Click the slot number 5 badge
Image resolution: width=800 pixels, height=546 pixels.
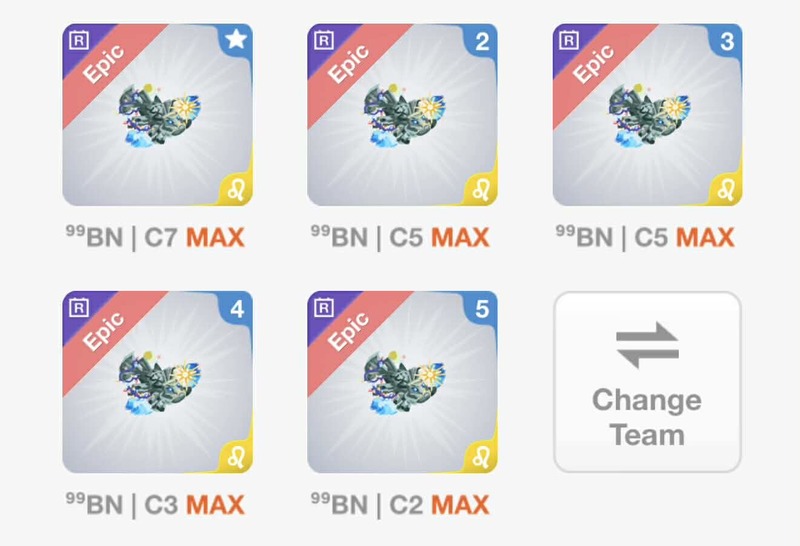482,309
